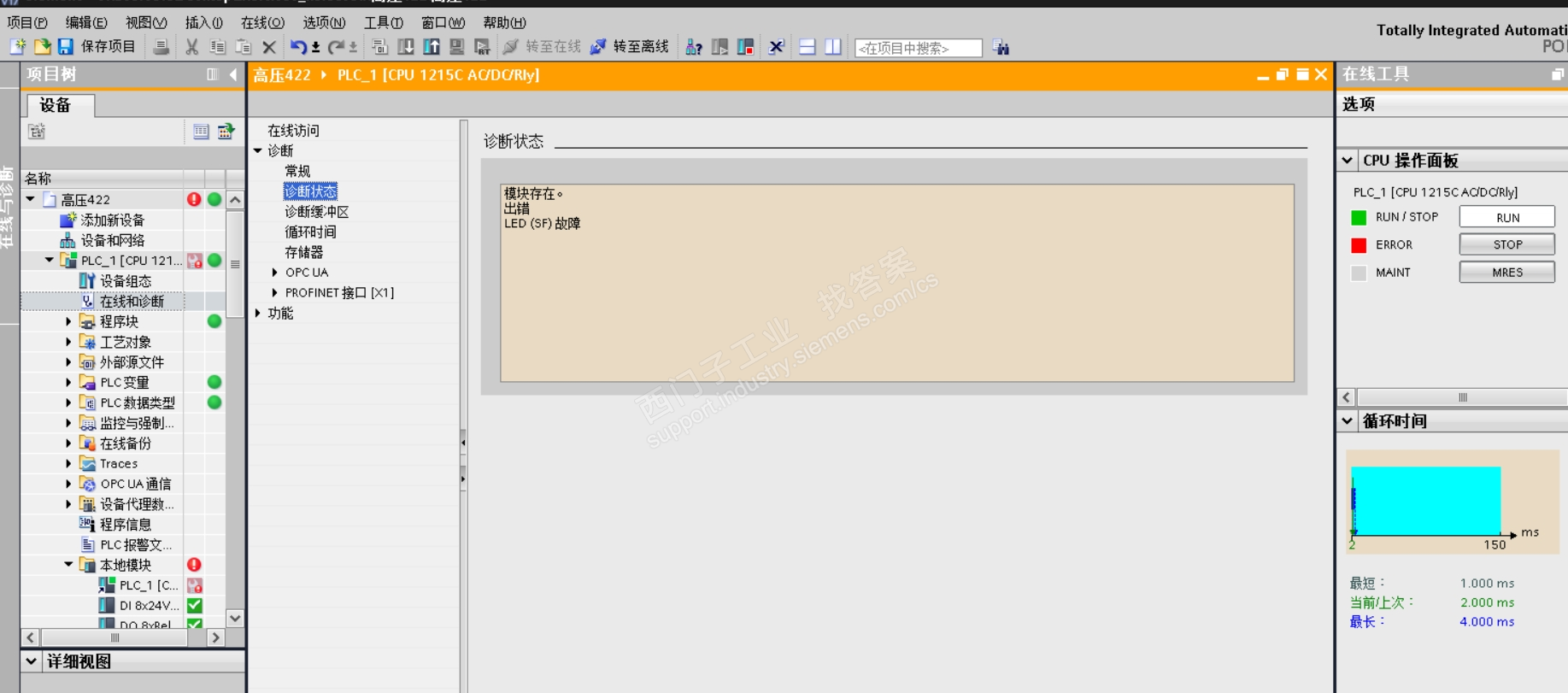Collapse the 诊断 navigation section
The image size is (1568, 693).
[x=258, y=150]
